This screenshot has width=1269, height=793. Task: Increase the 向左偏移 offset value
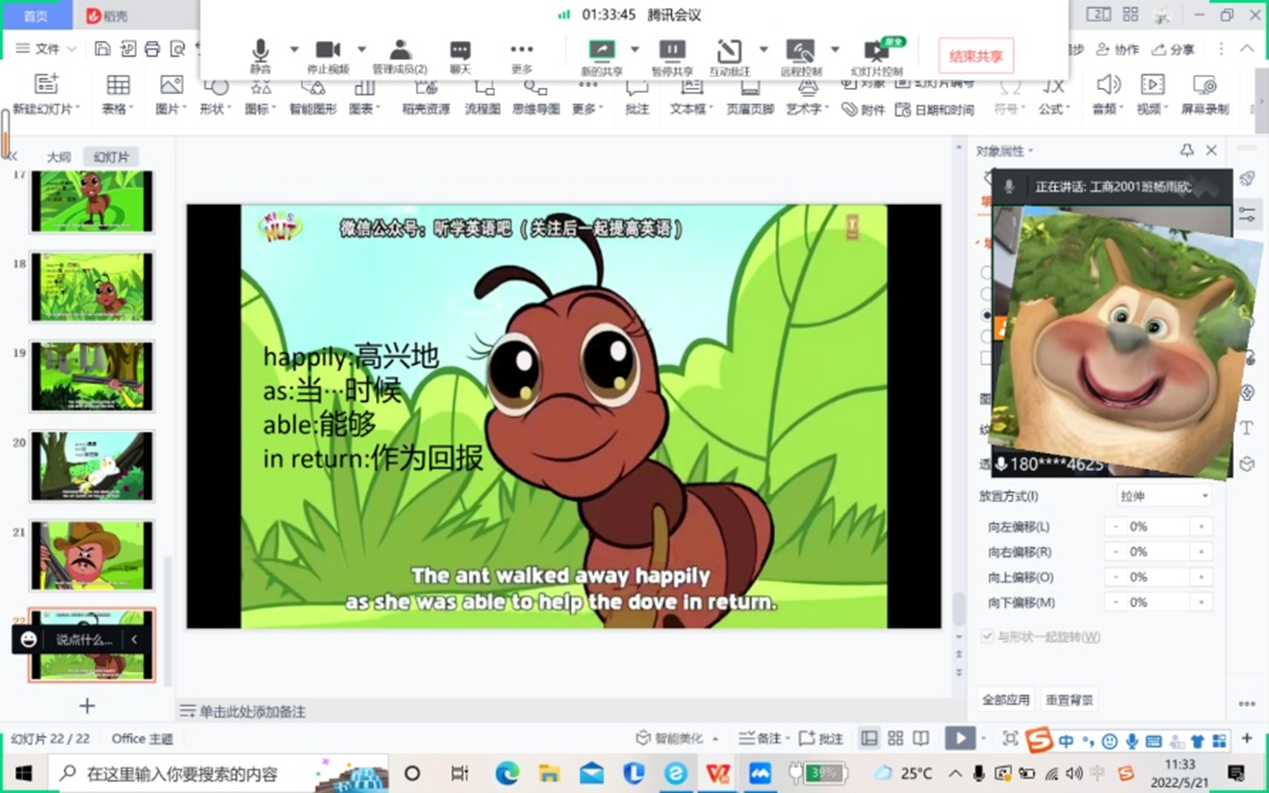[x=1201, y=527]
